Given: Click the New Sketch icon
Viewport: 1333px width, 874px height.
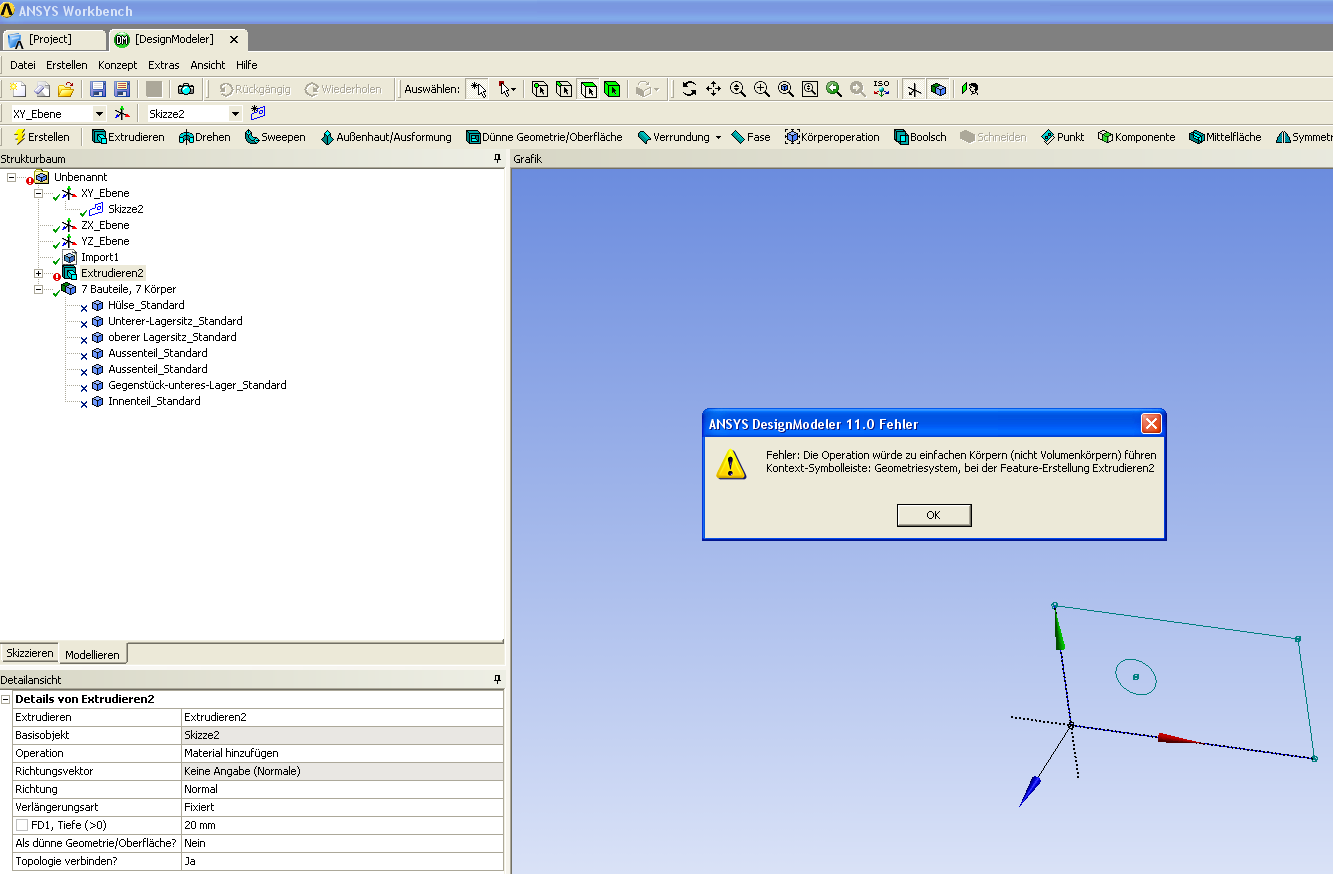Looking at the screenshot, I should [x=258, y=113].
